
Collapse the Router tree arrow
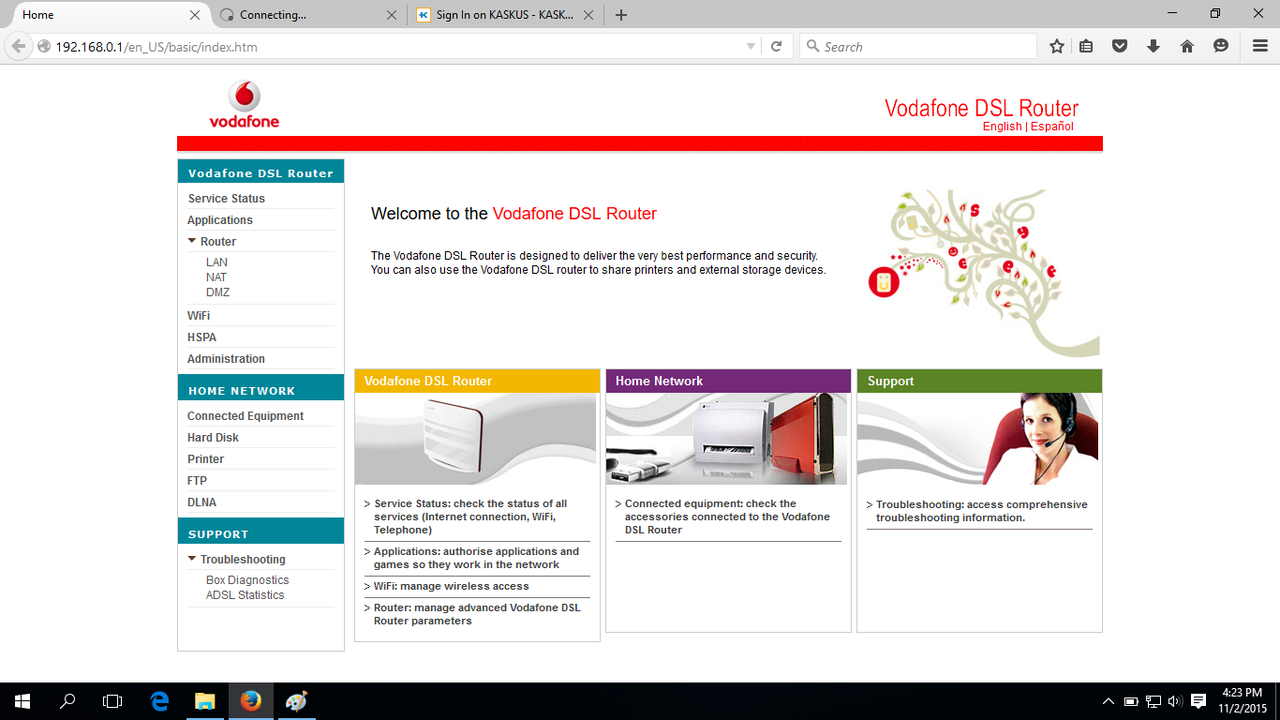click(x=192, y=241)
